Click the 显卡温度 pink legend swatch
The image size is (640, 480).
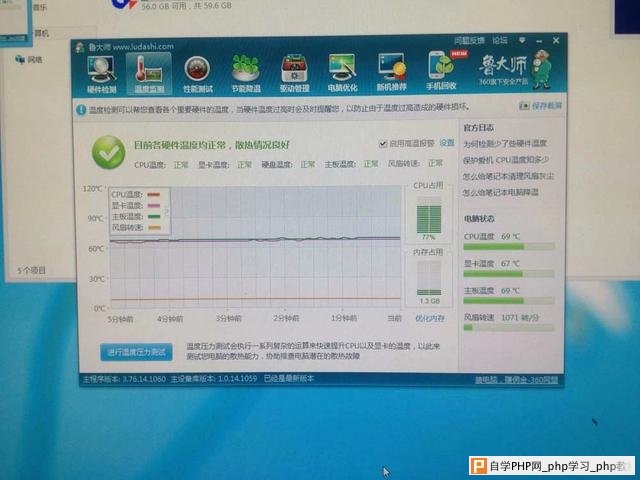click(x=153, y=206)
